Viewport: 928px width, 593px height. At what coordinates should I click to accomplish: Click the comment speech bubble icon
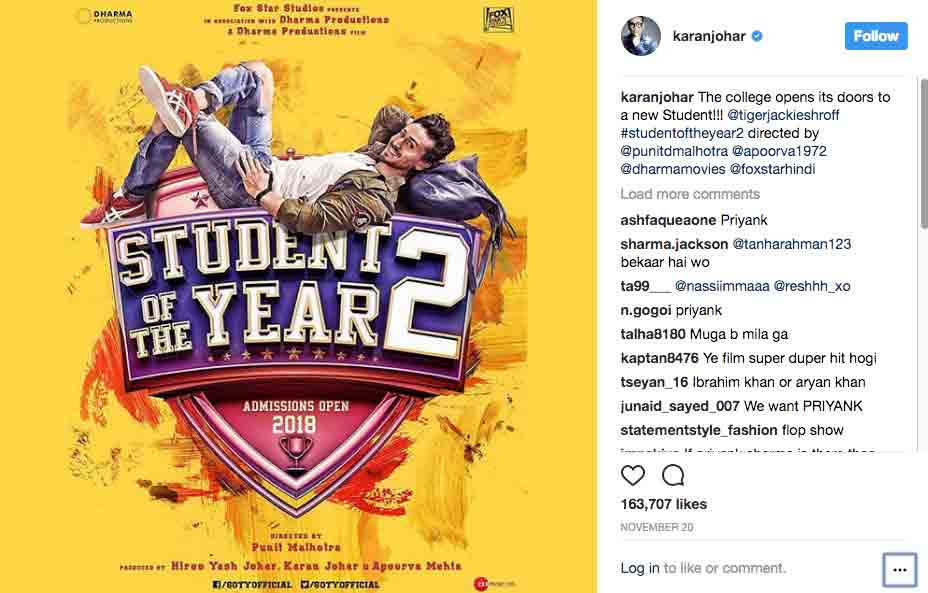coord(673,475)
